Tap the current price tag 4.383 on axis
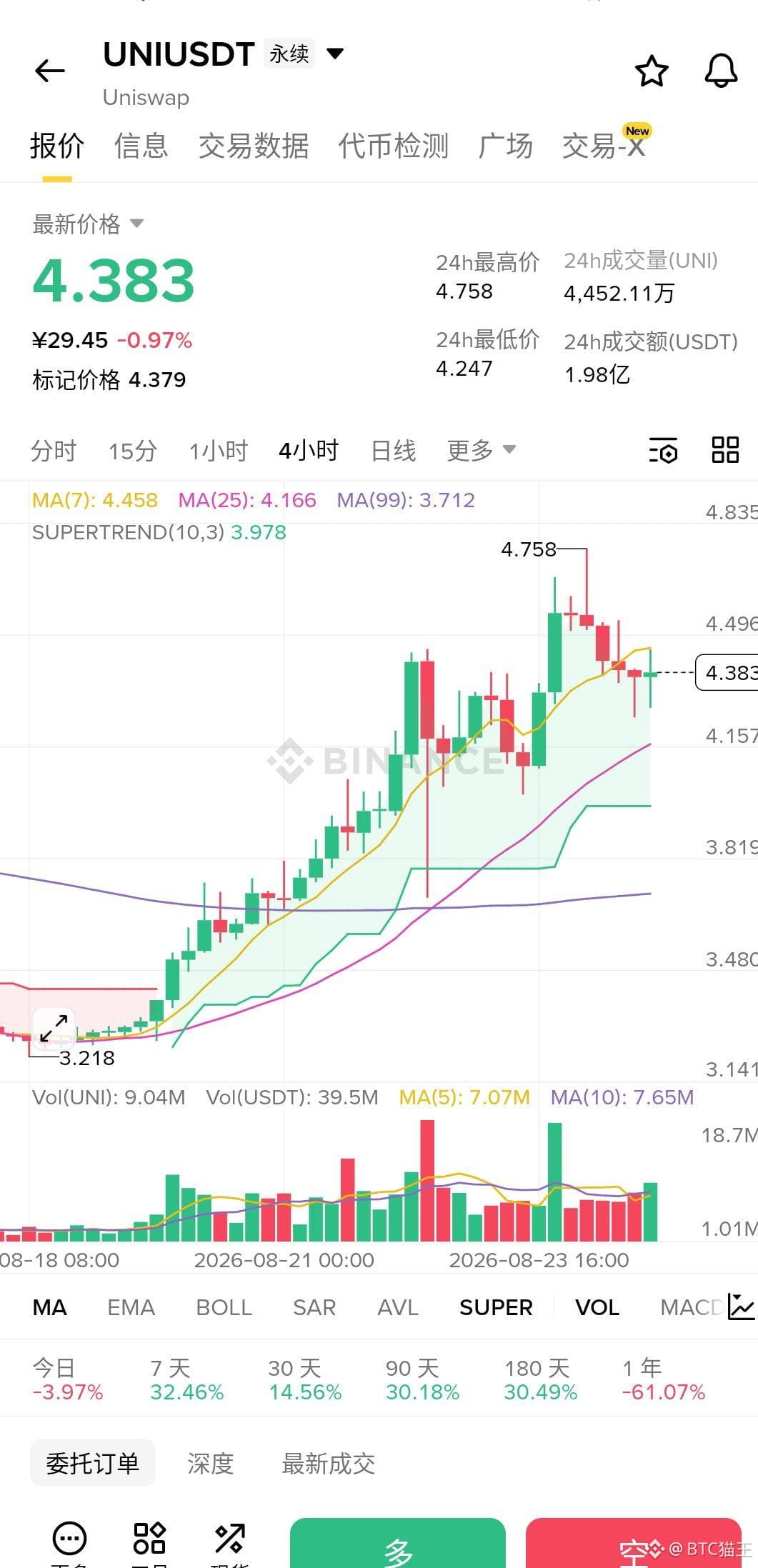The image size is (758, 1568). coord(727,672)
